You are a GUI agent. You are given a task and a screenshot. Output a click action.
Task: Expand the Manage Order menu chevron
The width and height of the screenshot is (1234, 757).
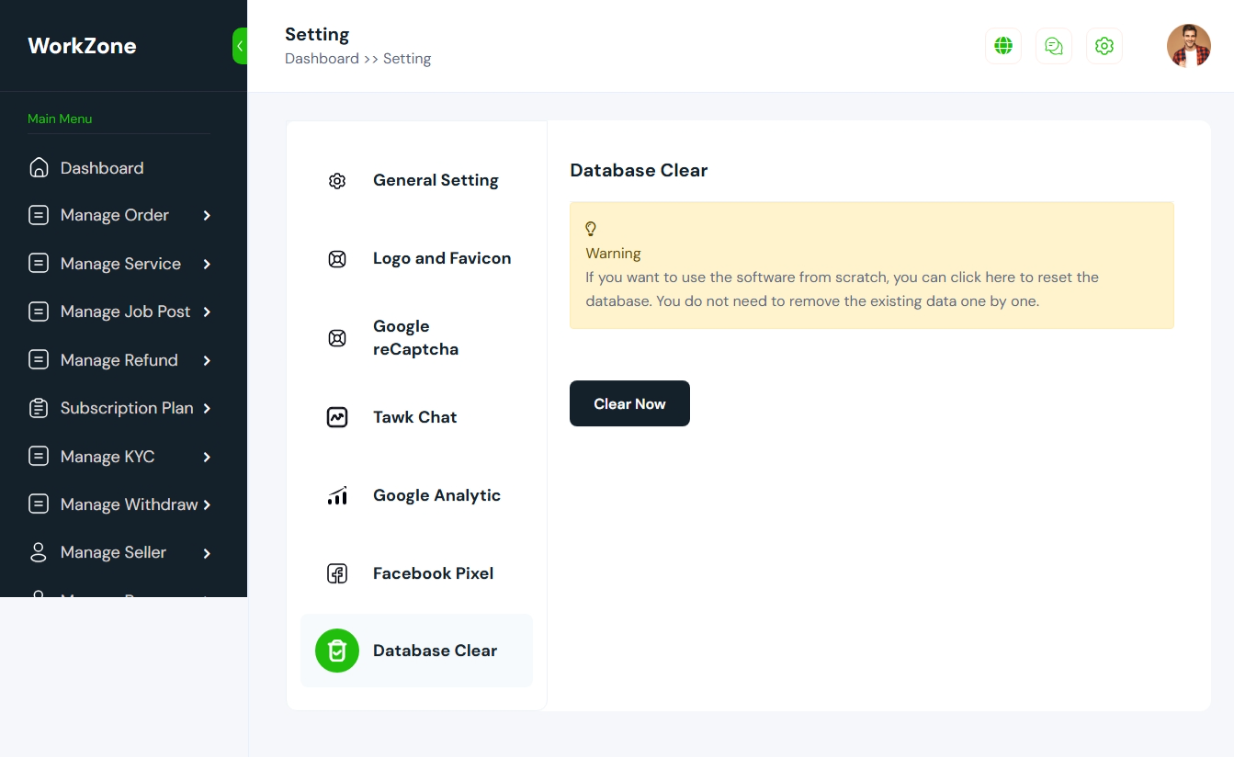207,215
